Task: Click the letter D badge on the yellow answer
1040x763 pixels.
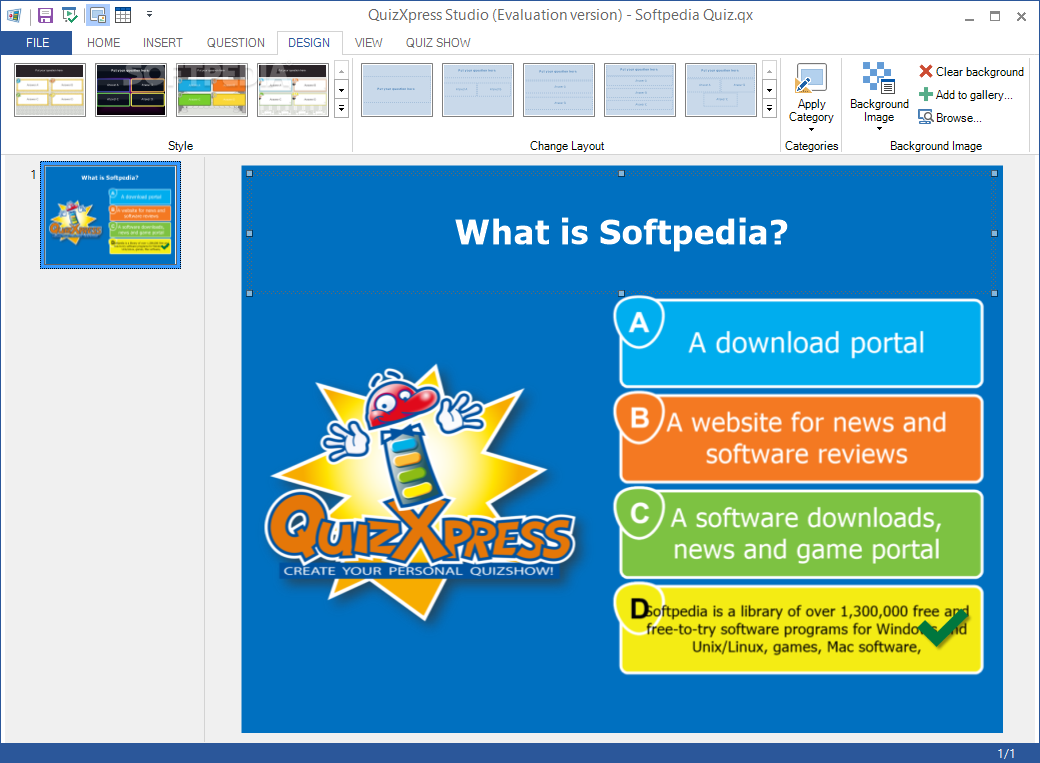Action: (639, 608)
